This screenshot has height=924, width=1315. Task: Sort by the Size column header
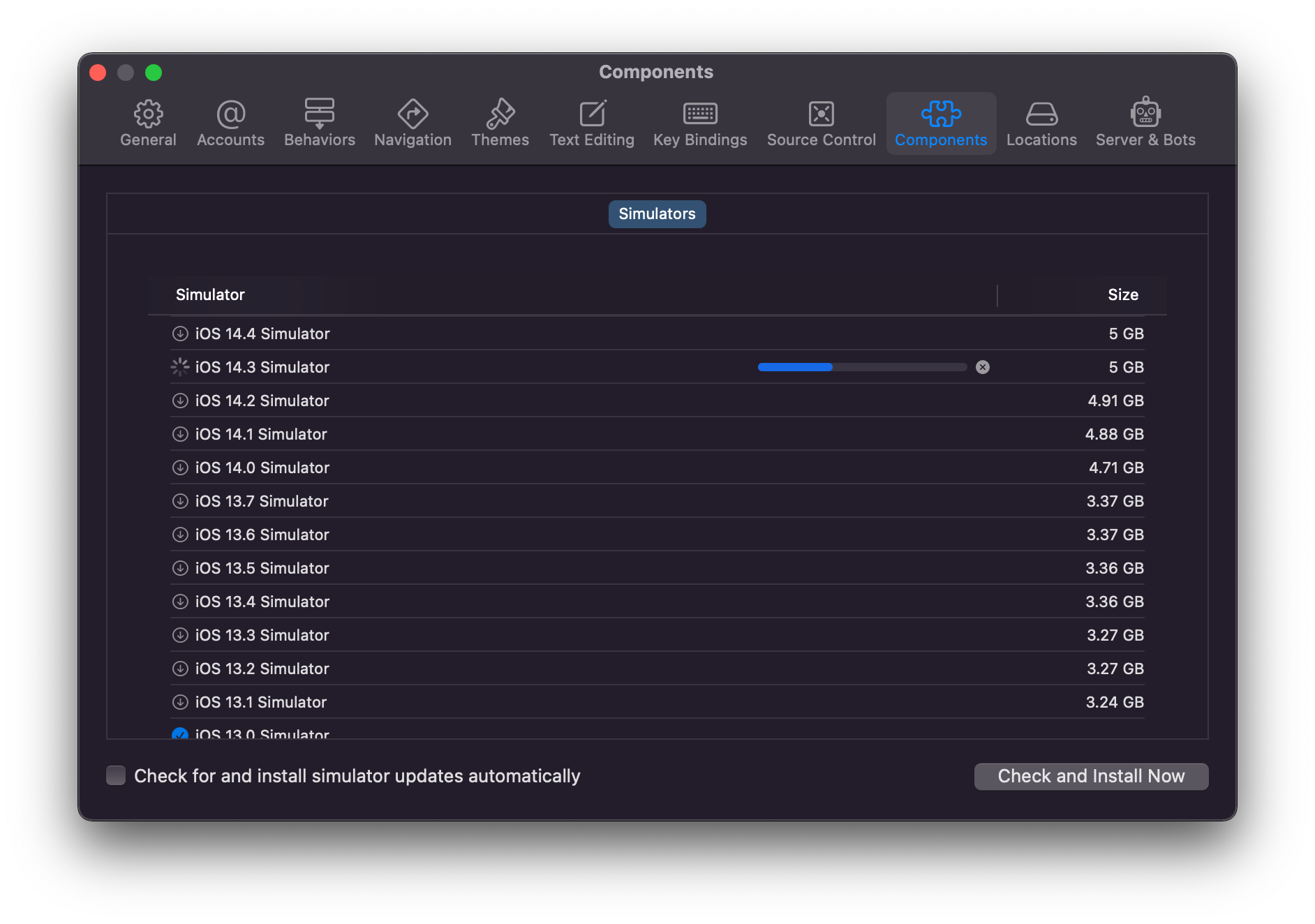1123,295
